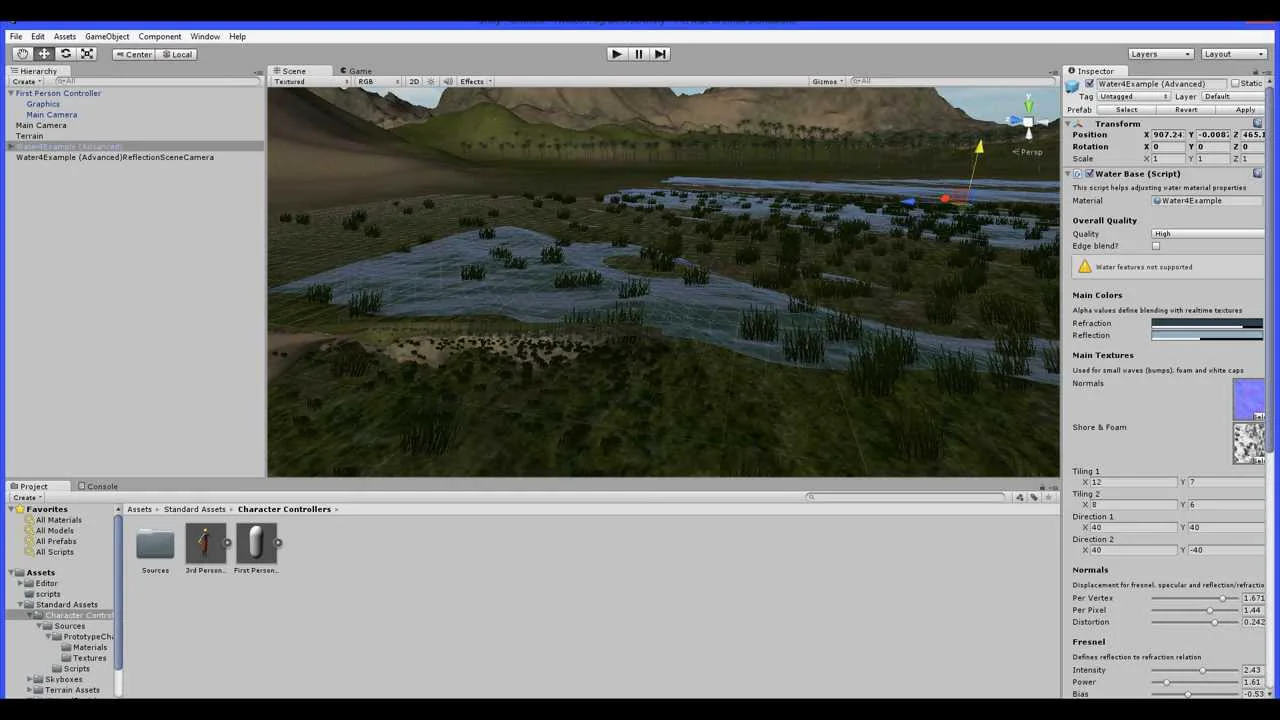This screenshot has height=720, width=1280.
Task: Open the Effects dropdown
Action: (475, 81)
